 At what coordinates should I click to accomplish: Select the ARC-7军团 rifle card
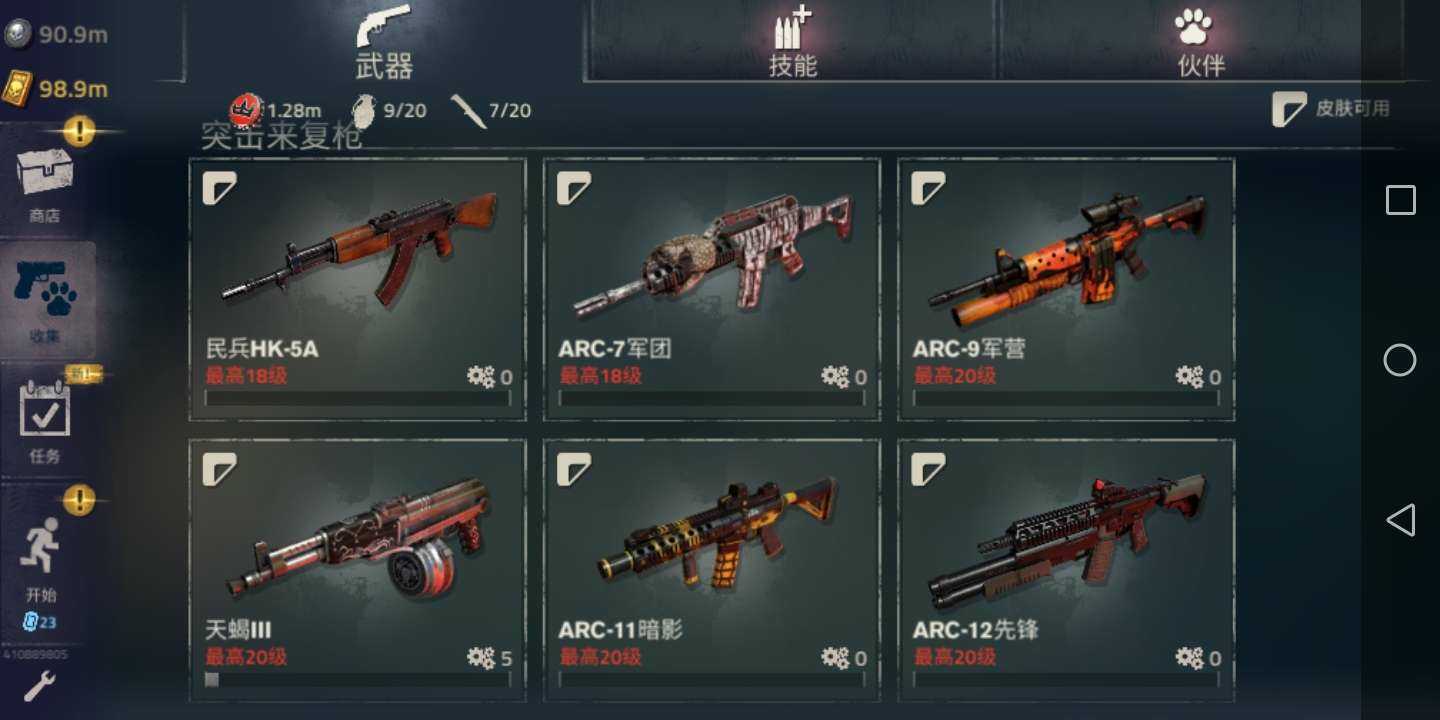711,289
